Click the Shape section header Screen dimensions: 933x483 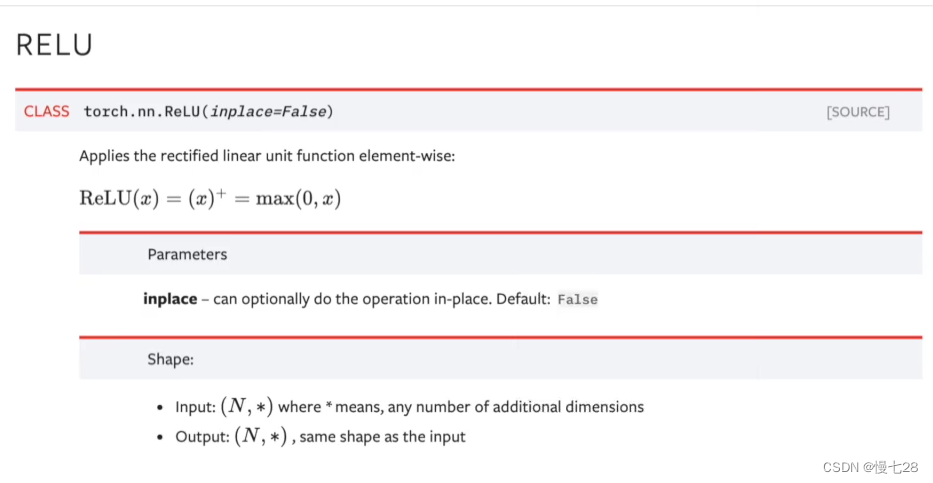[171, 359]
